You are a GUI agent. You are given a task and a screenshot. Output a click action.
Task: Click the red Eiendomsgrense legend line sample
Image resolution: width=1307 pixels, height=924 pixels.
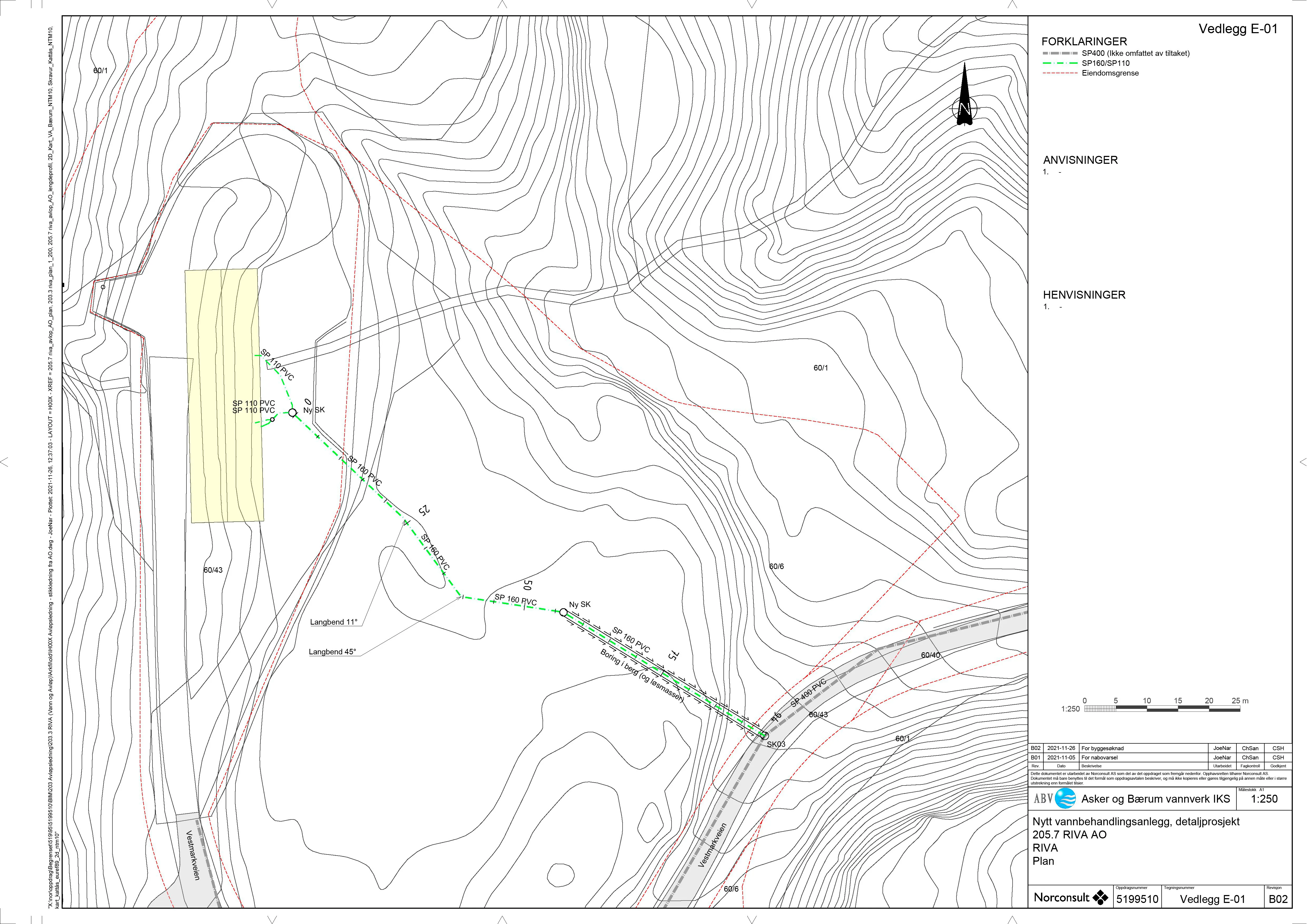point(1060,73)
